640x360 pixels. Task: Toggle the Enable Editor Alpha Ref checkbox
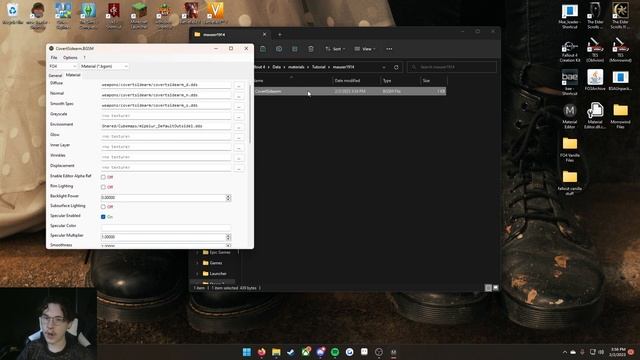(x=103, y=177)
